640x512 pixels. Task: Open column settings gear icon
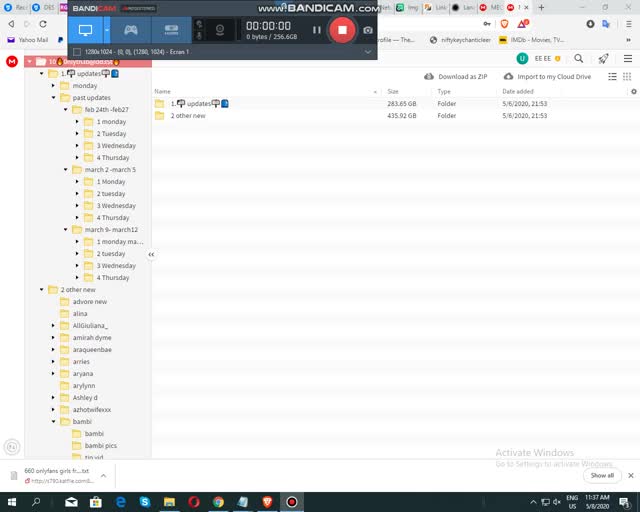pyautogui.click(x=633, y=91)
